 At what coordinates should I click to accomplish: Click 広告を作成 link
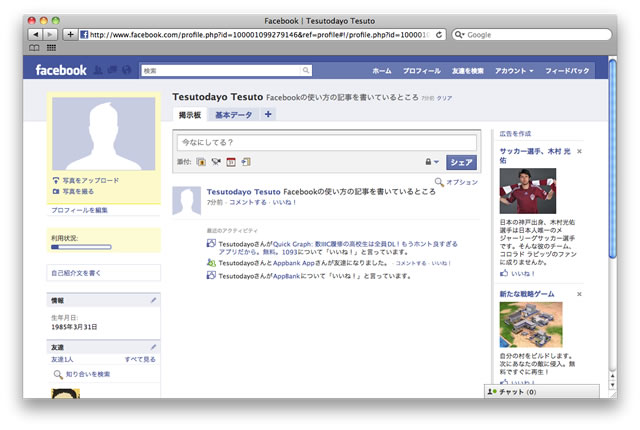(x=515, y=134)
